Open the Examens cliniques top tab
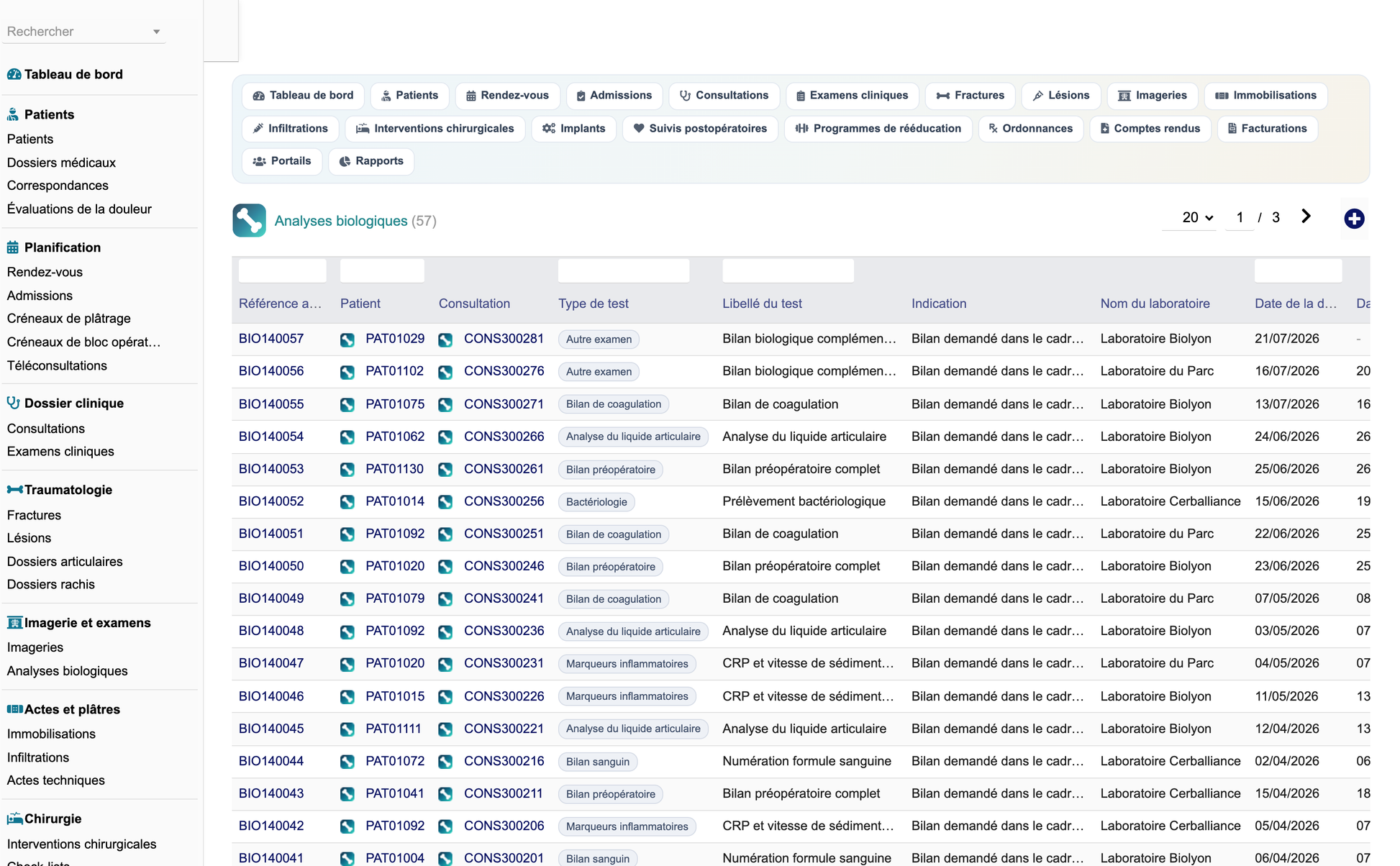 [852, 96]
